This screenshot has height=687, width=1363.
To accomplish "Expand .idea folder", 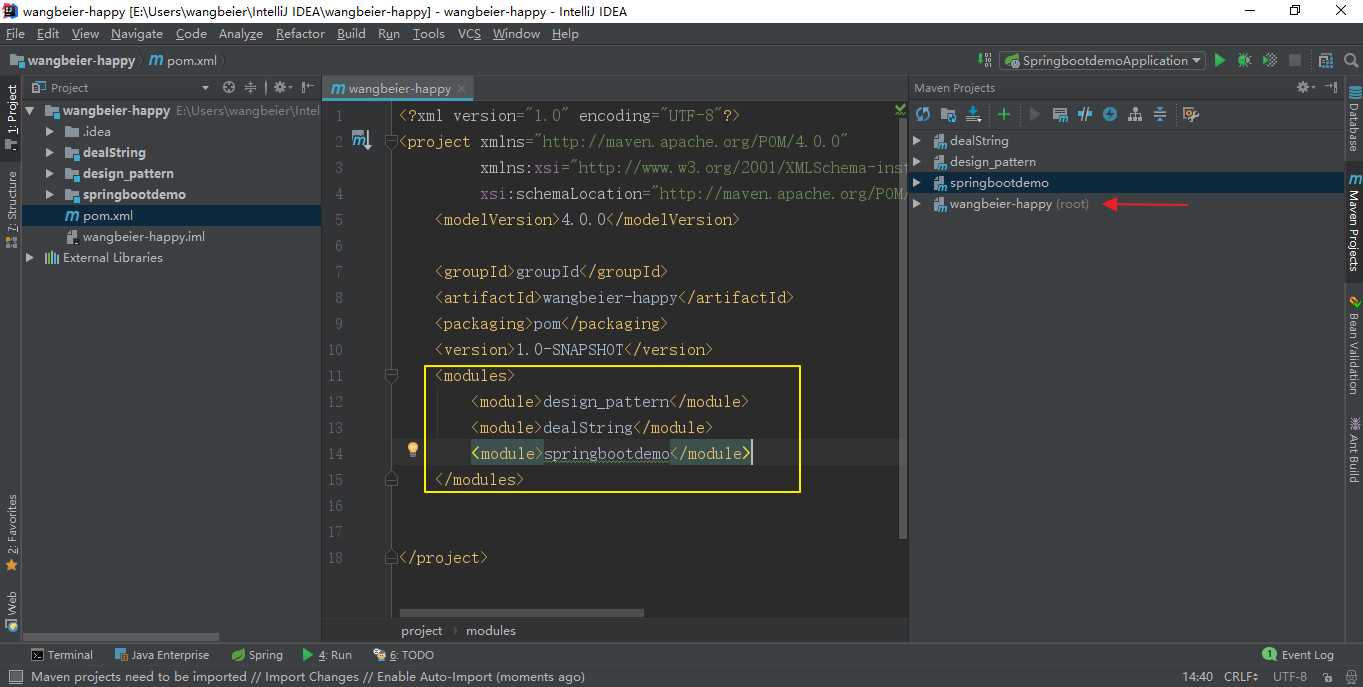I will point(50,132).
